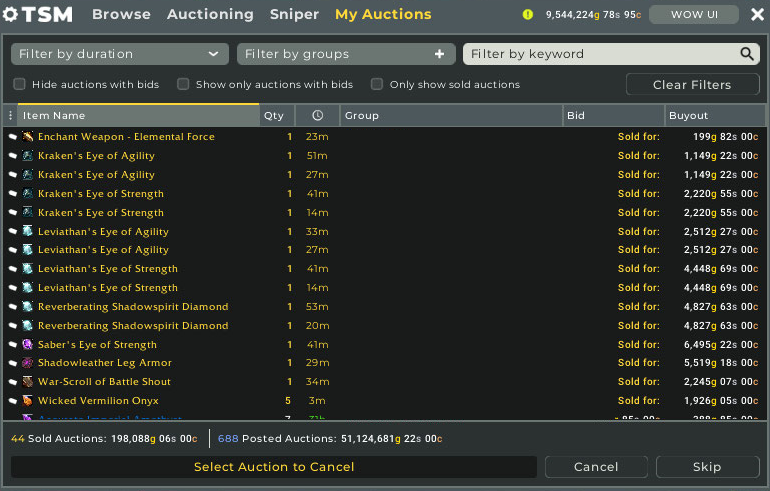Click the search magnifier icon

(x=746, y=54)
